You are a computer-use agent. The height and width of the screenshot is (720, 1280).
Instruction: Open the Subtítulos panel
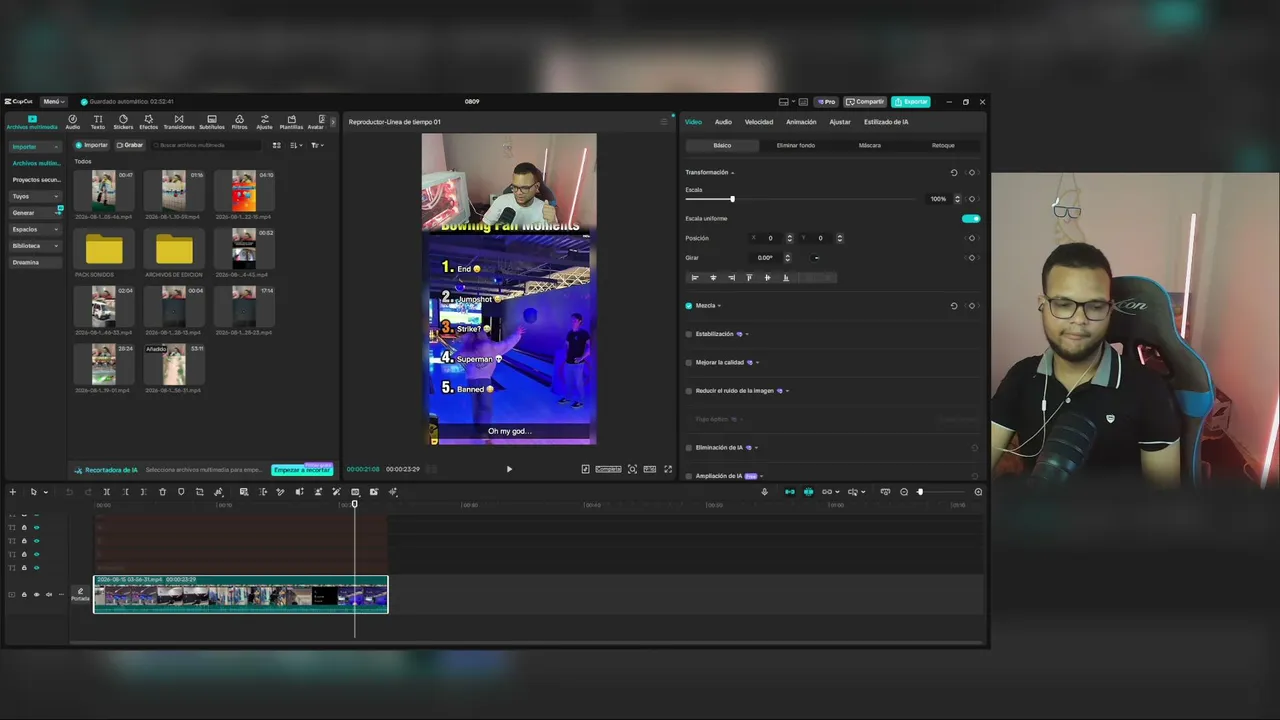212,122
